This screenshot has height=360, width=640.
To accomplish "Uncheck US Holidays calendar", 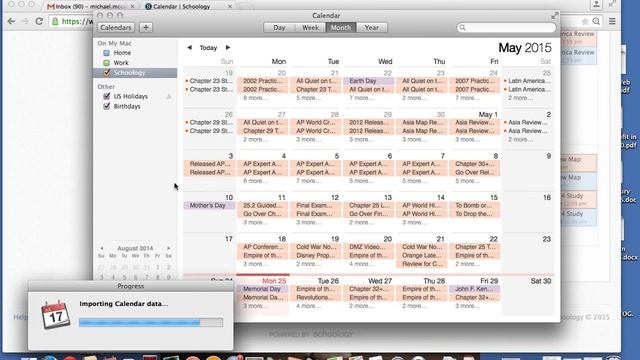I will click(x=107, y=96).
